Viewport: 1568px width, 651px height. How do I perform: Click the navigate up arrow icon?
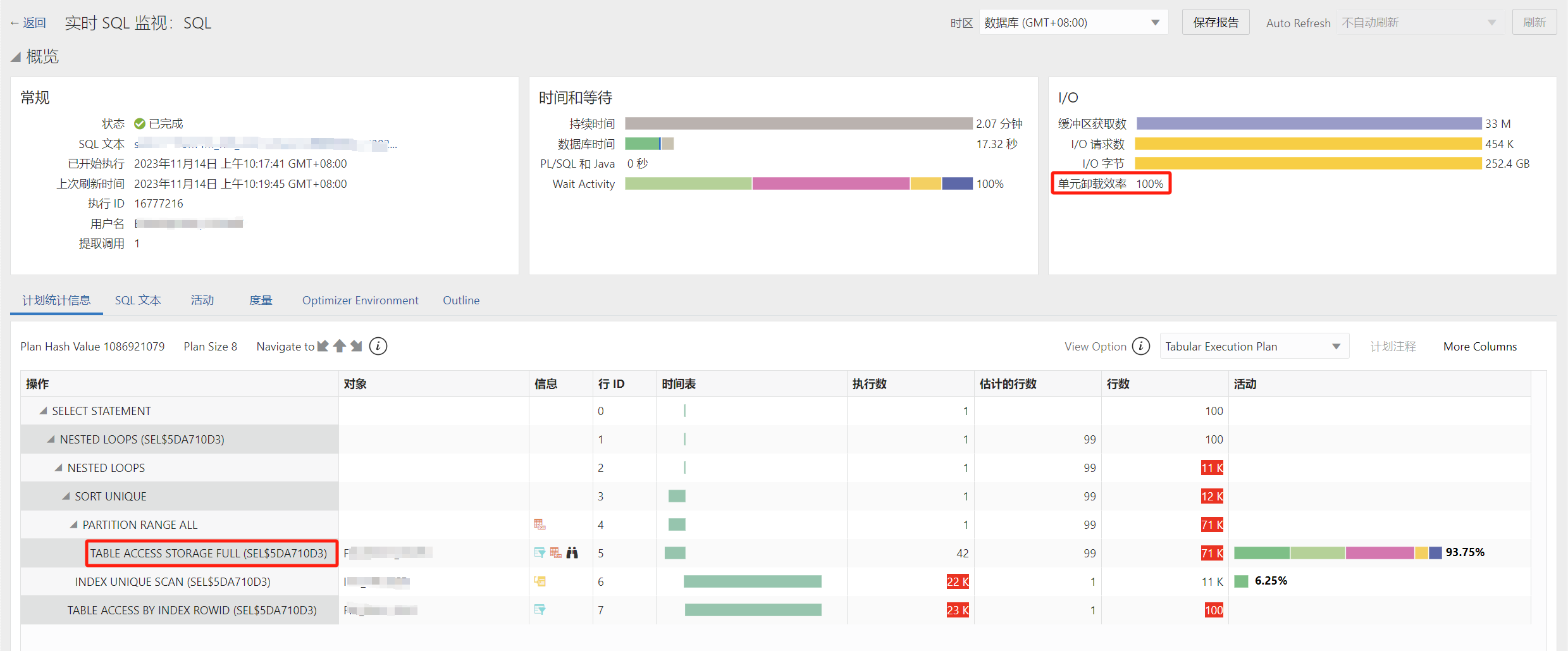(x=340, y=345)
